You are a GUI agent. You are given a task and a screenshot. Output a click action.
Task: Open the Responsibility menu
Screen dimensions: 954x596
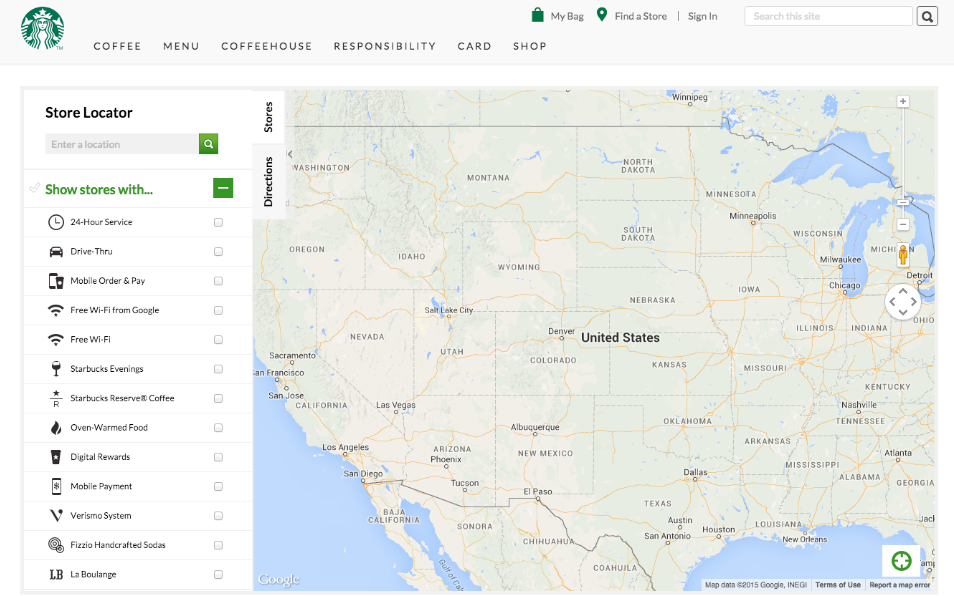coord(385,46)
